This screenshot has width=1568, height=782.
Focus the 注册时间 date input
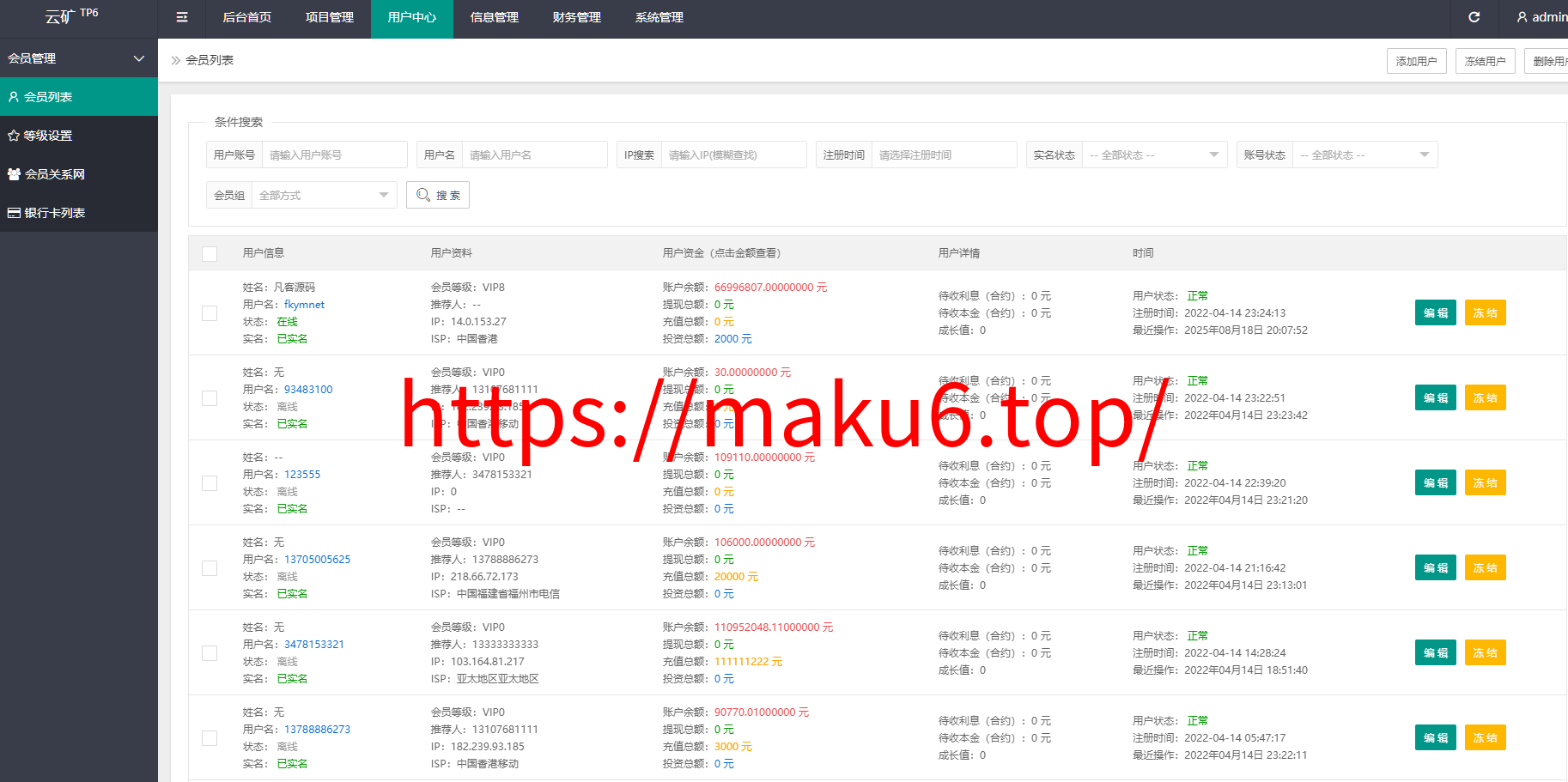(x=945, y=155)
